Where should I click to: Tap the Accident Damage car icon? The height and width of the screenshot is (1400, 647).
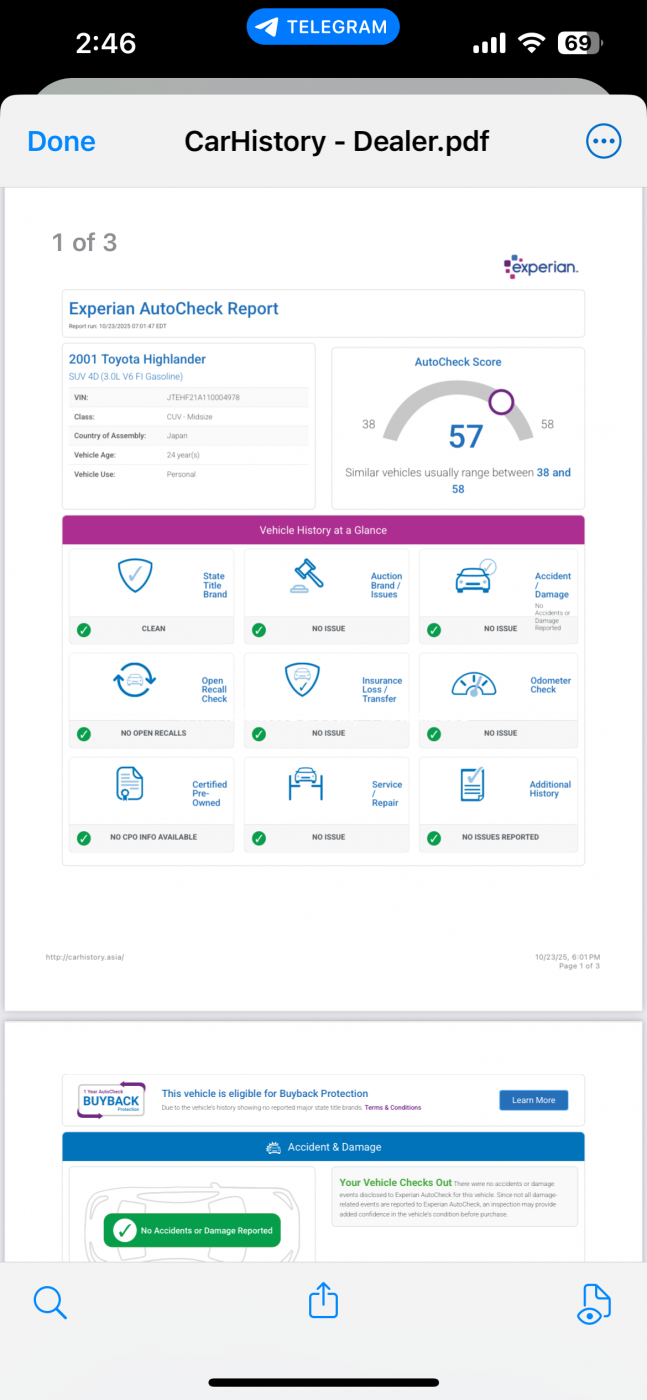474,577
